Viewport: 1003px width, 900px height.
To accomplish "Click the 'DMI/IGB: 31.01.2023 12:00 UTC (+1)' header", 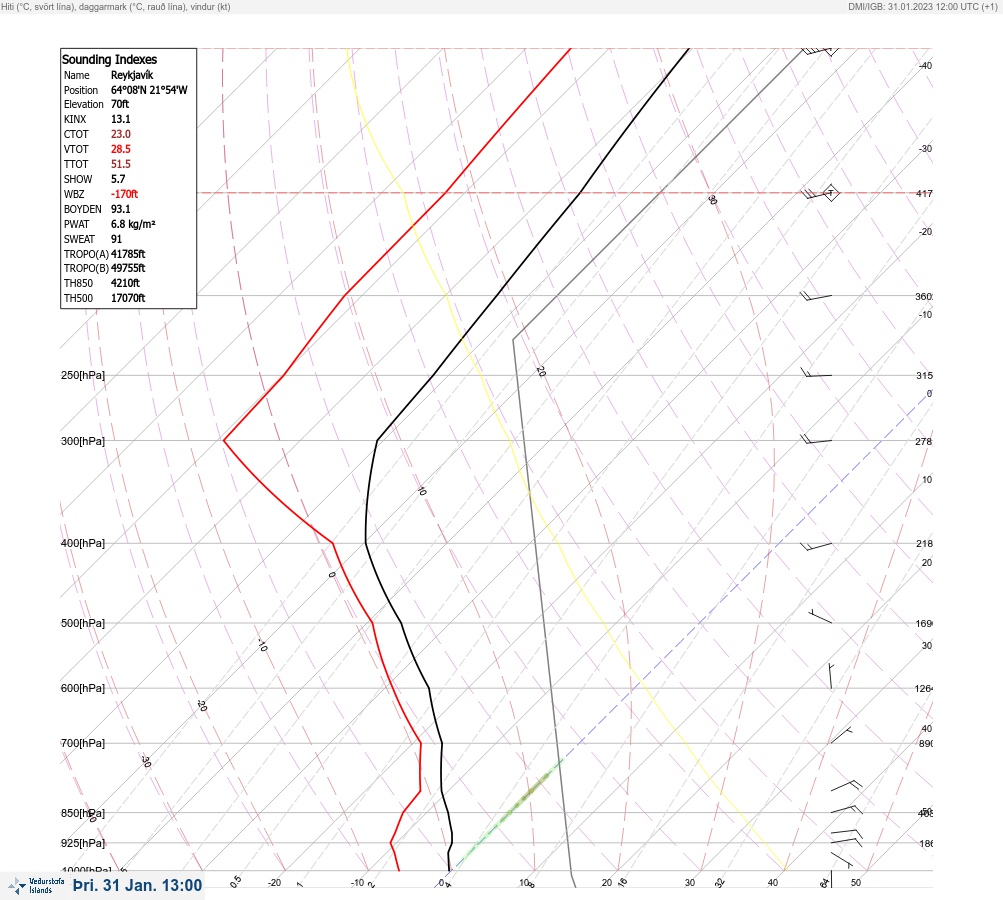I will pyautogui.click(x=922, y=6).
